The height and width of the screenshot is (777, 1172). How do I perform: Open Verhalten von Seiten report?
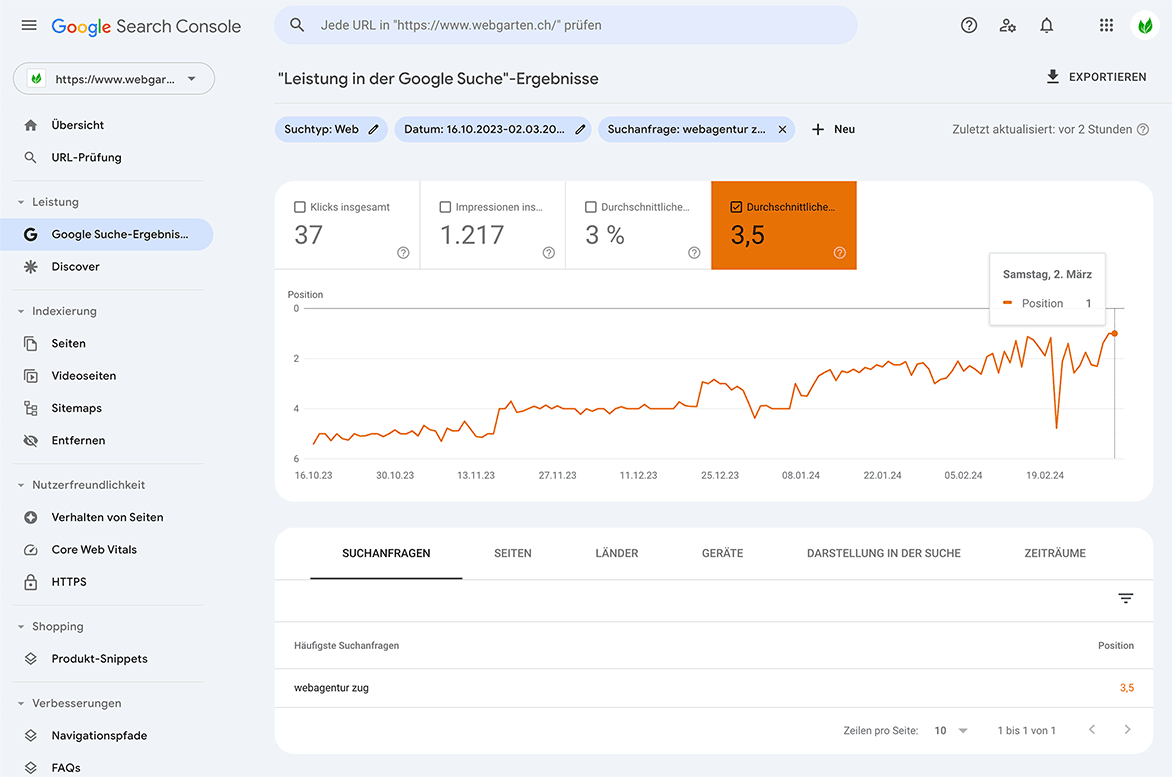(107, 517)
